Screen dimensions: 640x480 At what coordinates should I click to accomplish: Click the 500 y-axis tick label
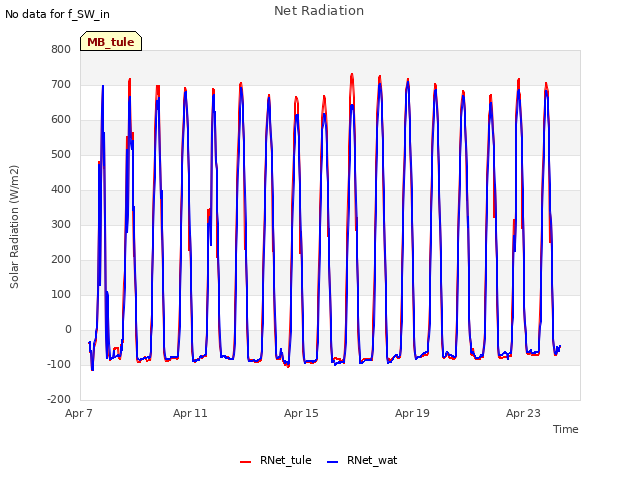point(61,155)
